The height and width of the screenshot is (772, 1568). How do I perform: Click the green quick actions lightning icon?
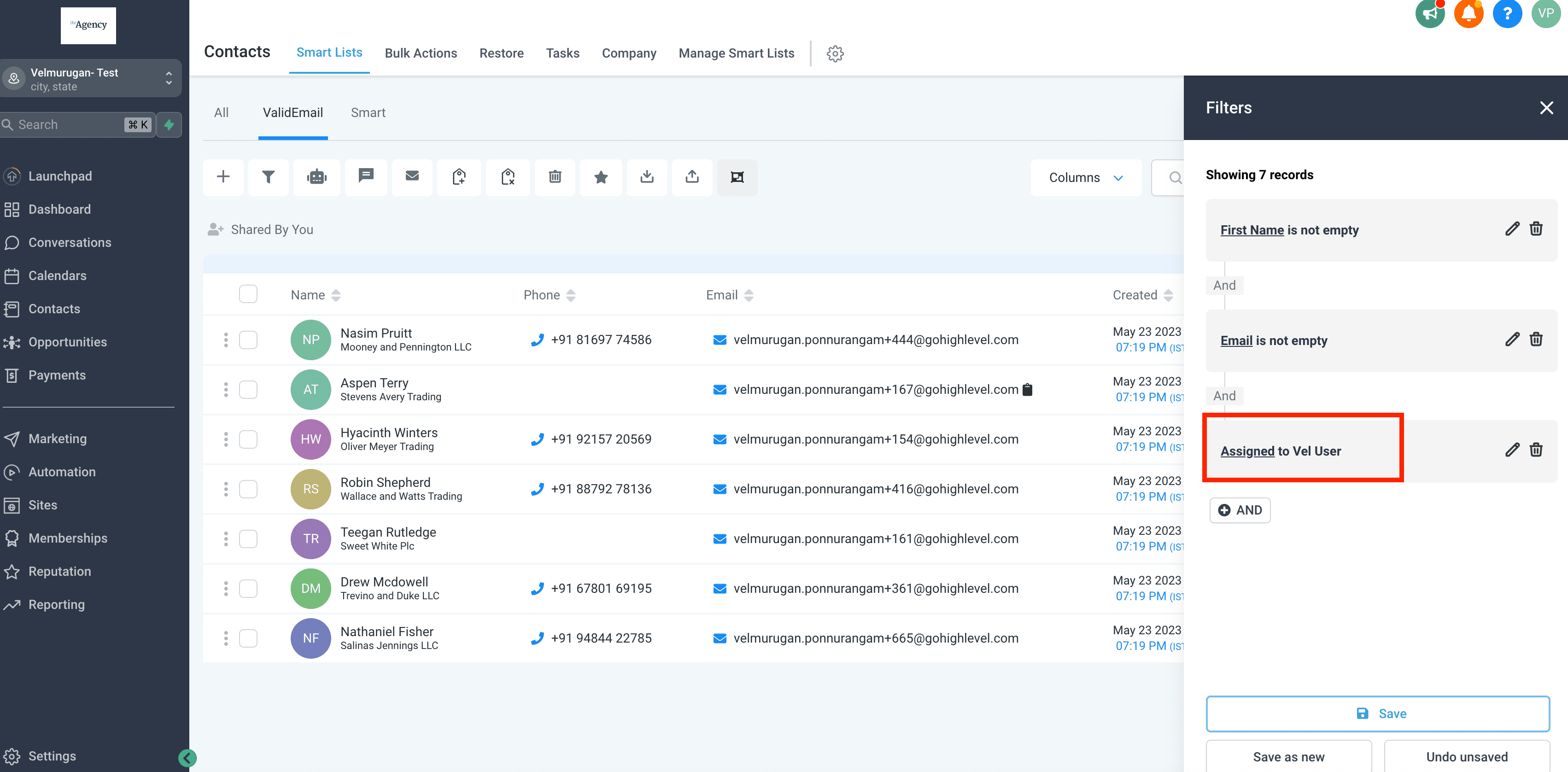coord(169,125)
